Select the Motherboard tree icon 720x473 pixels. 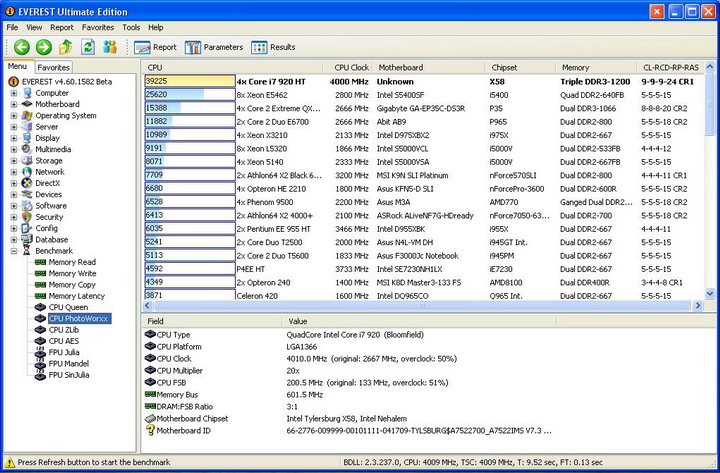[x=27, y=104]
